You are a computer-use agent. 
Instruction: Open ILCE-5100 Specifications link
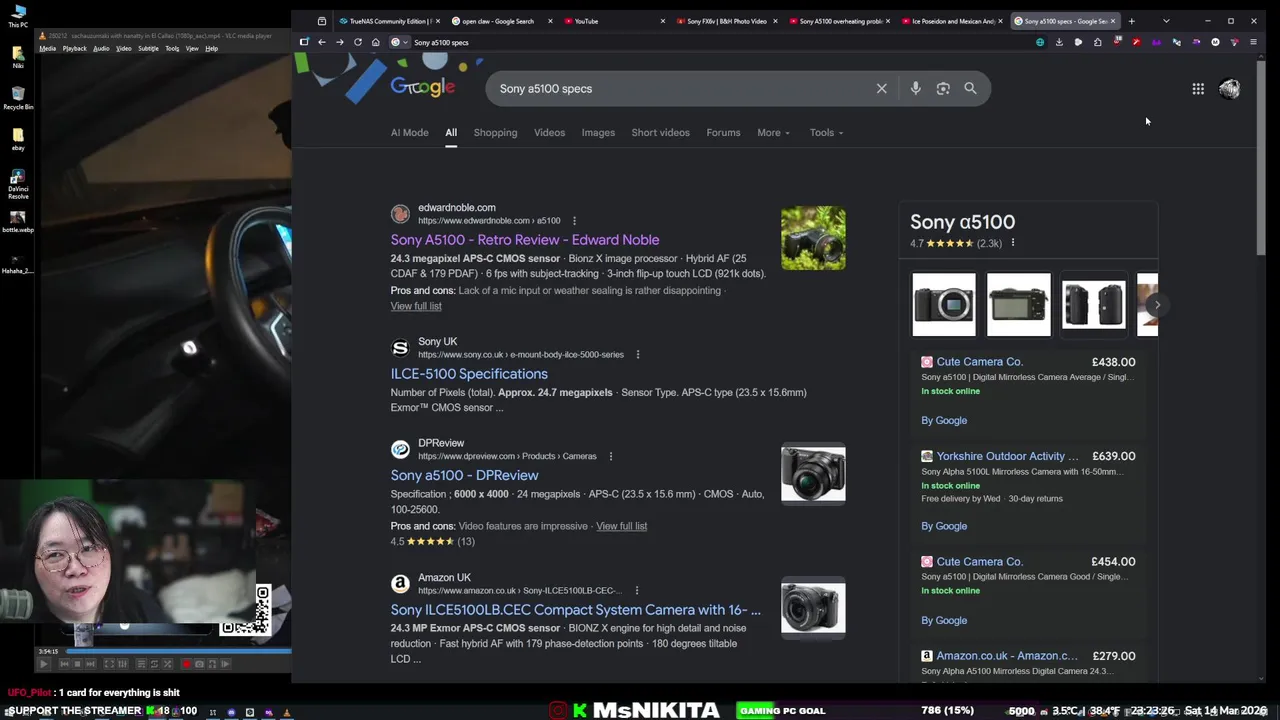point(469,374)
